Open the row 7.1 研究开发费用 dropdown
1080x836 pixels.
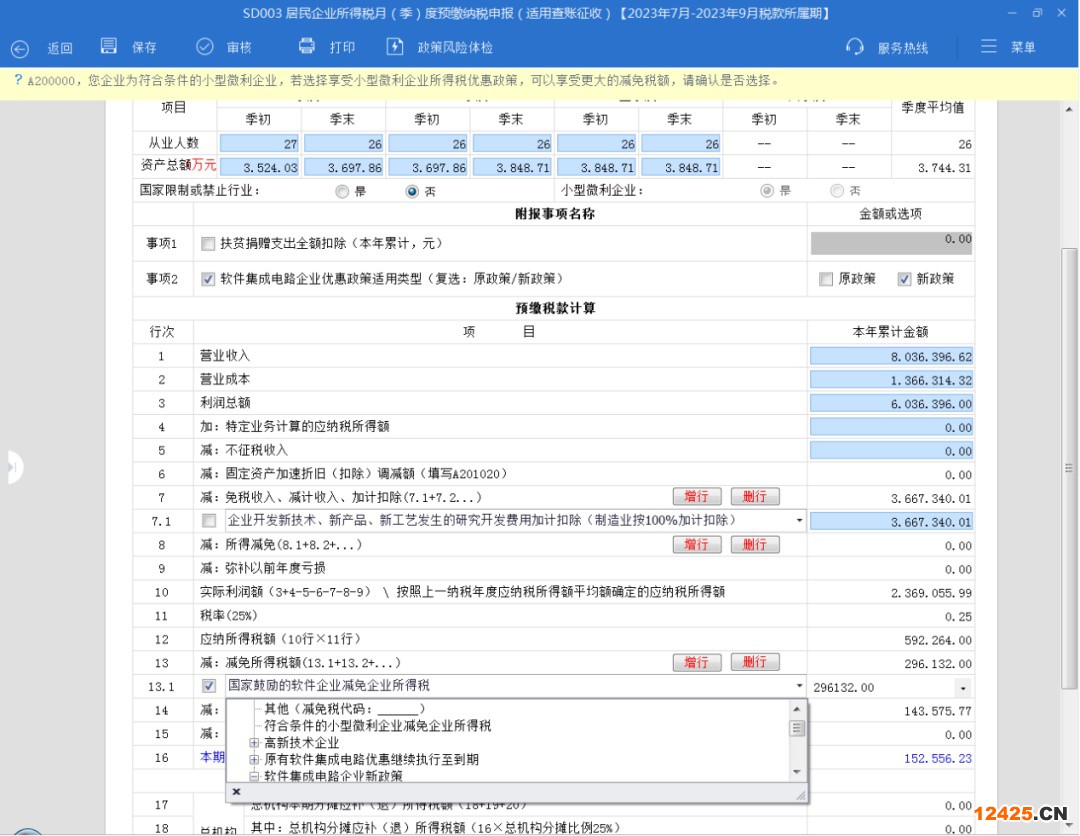point(799,521)
